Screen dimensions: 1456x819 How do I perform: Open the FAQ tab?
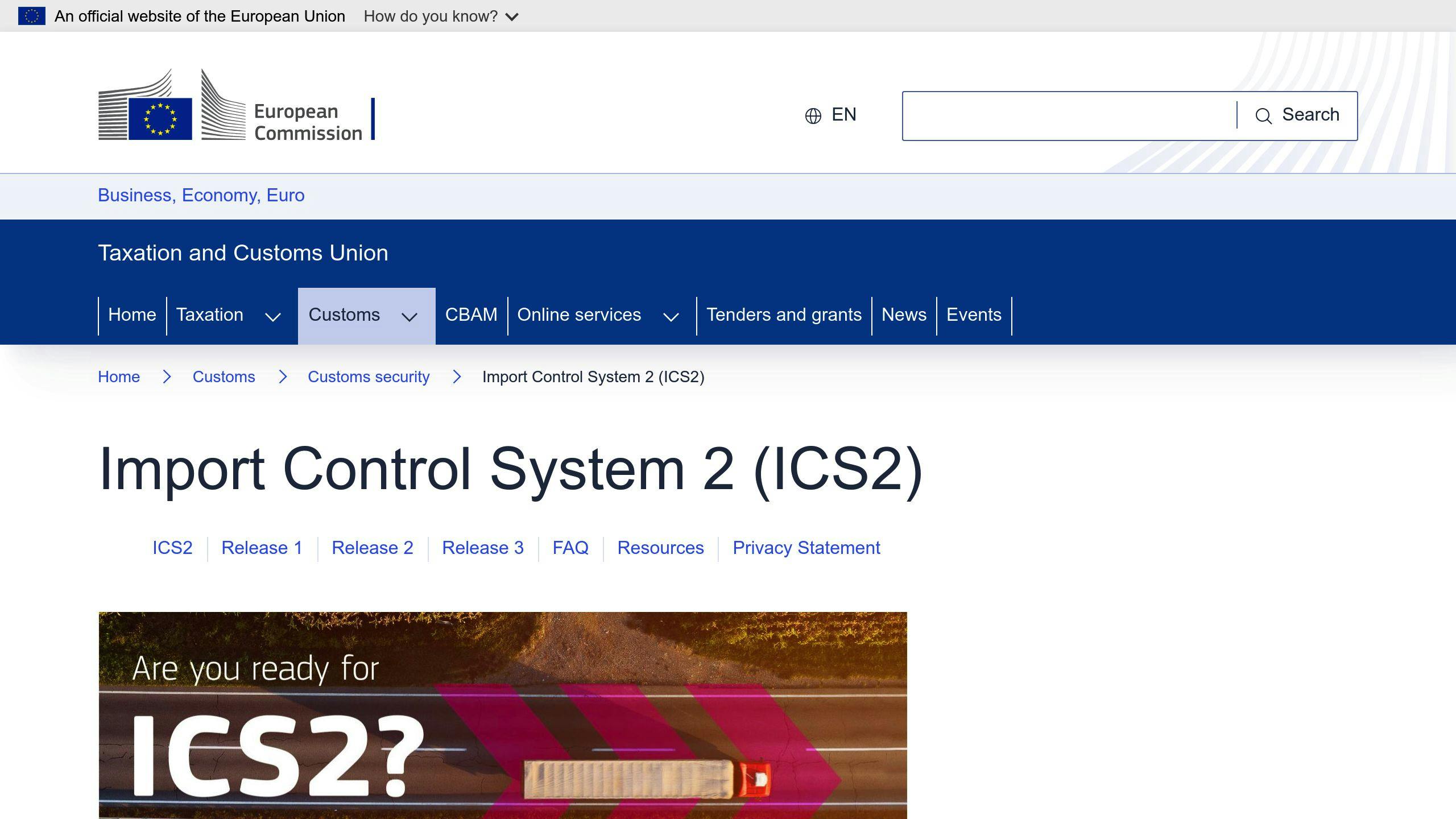(x=570, y=548)
